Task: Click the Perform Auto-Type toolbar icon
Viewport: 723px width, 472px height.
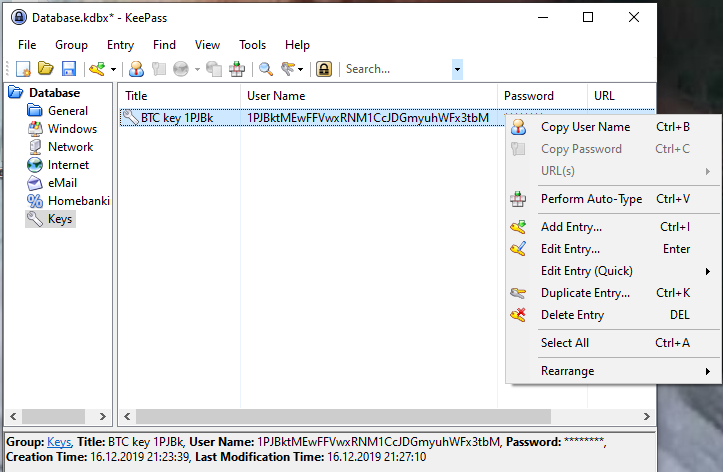Action: point(237,69)
